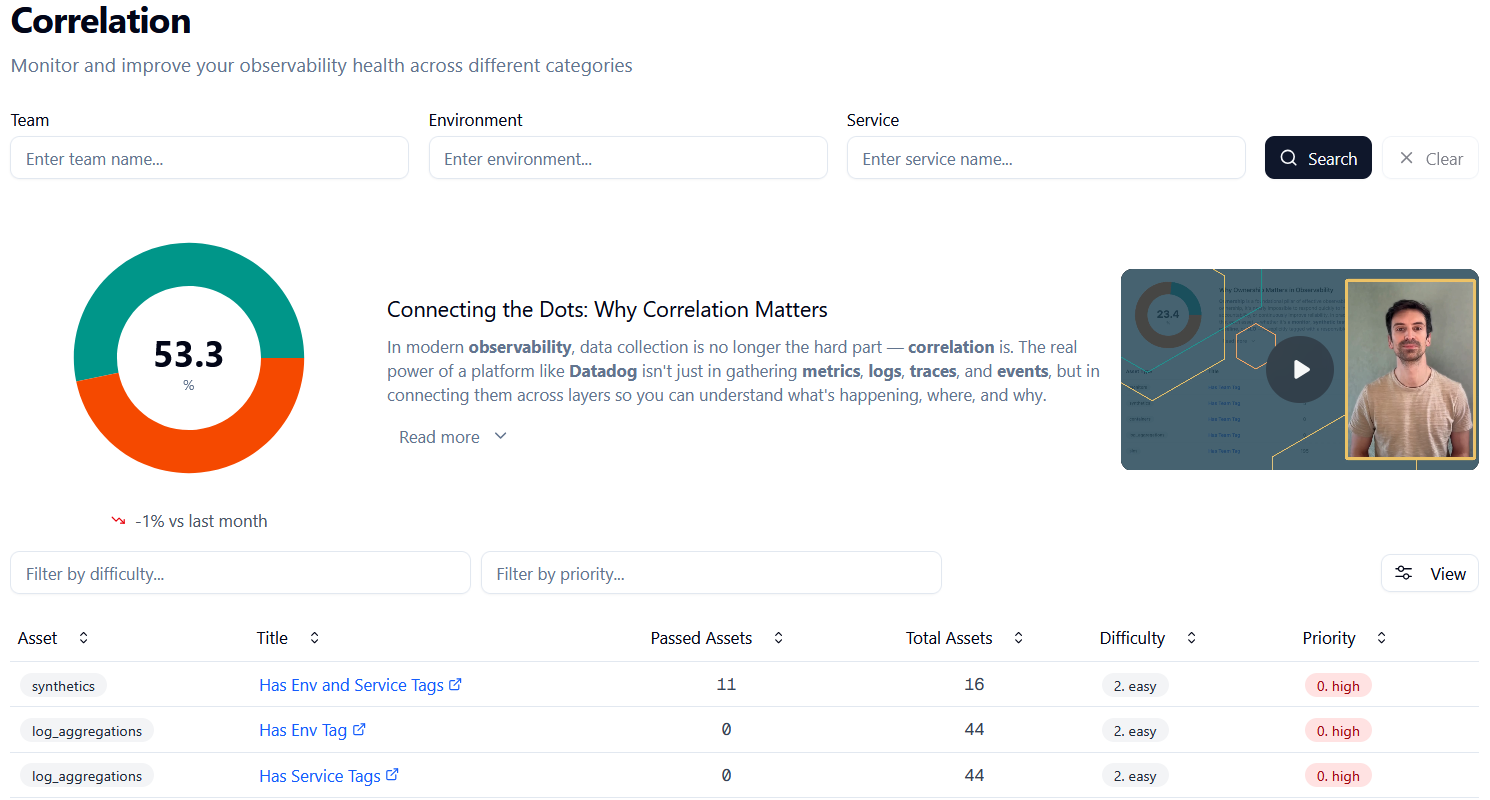Open the View options menu
The width and height of the screenshot is (1490, 800).
click(1429, 573)
